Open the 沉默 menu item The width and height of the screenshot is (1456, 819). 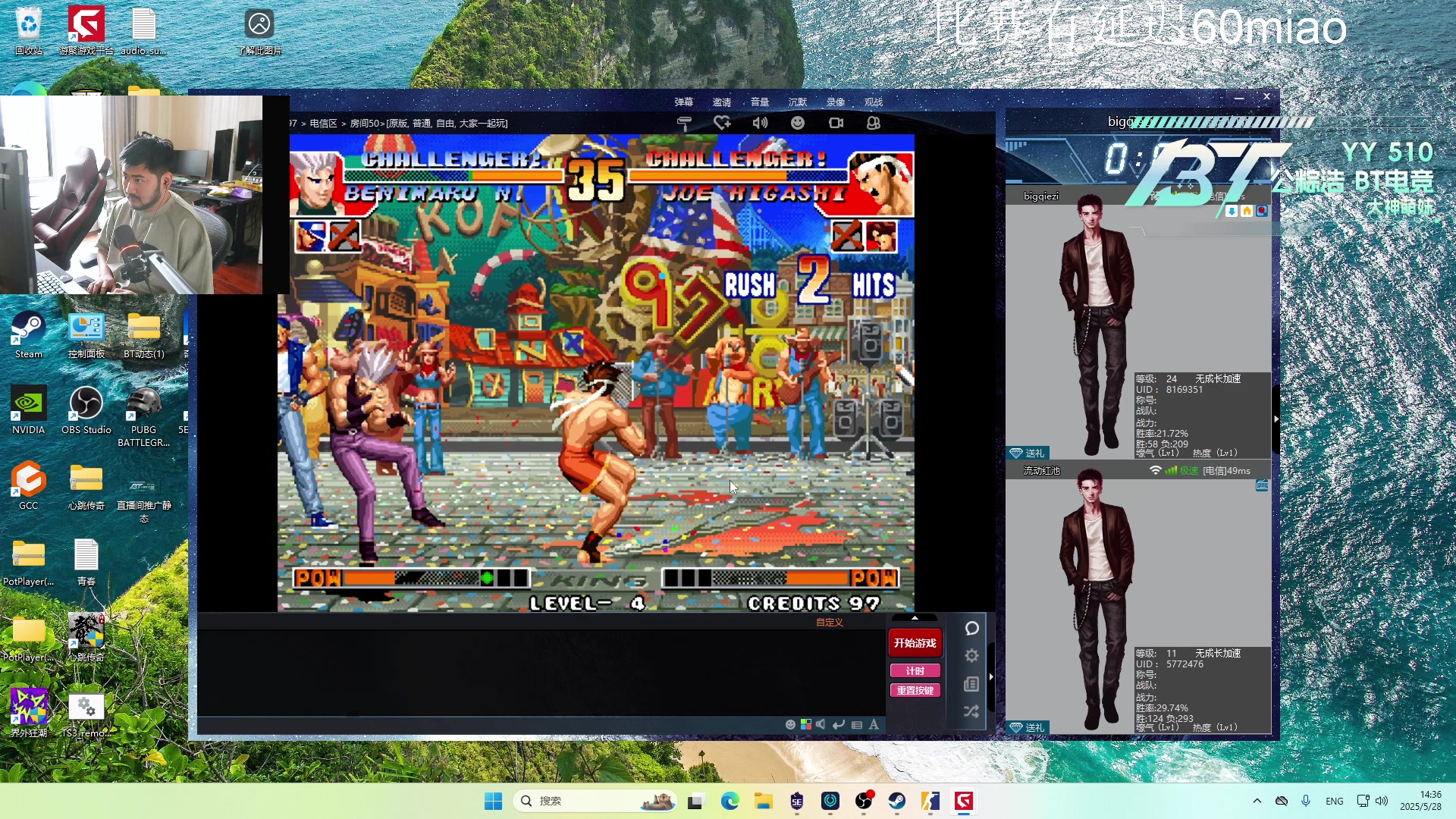coord(798,102)
